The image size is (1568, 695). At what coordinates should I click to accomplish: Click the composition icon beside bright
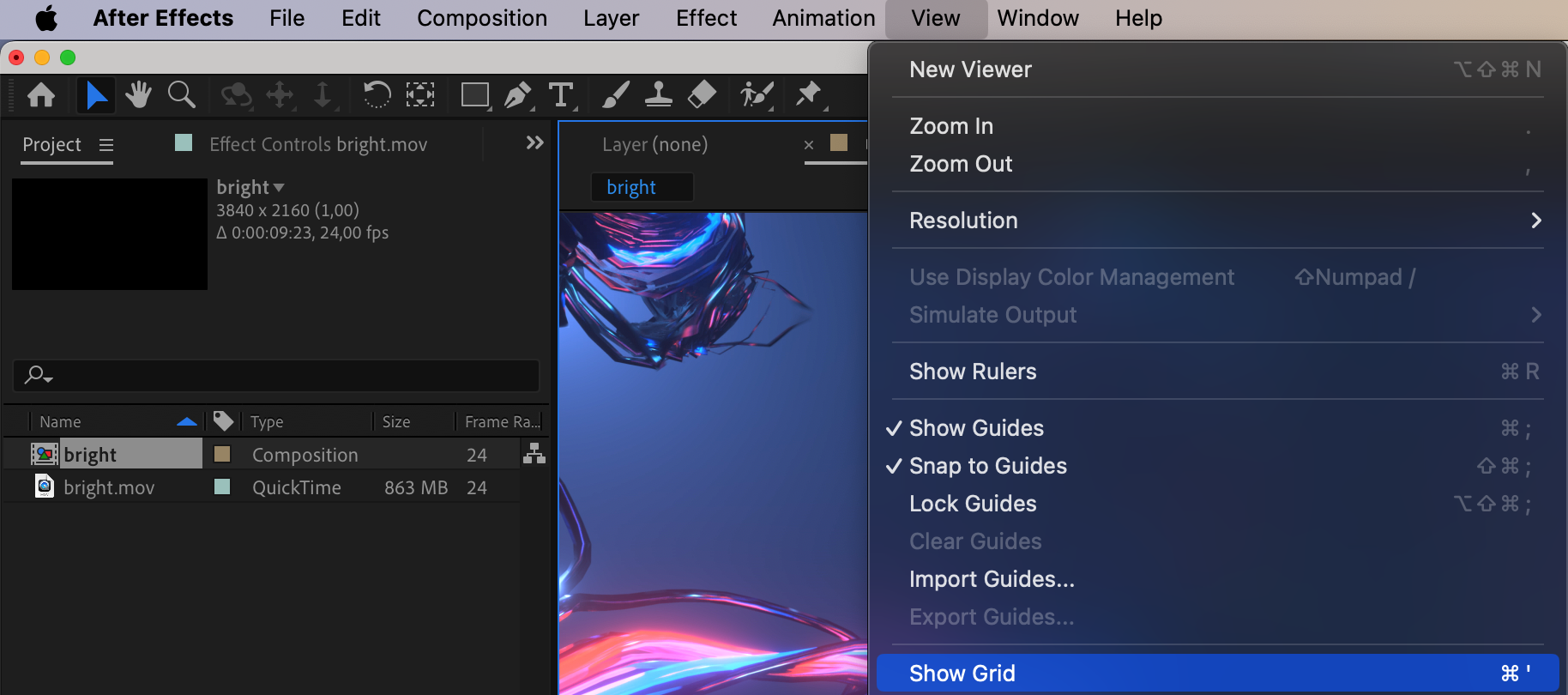[x=45, y=454]
